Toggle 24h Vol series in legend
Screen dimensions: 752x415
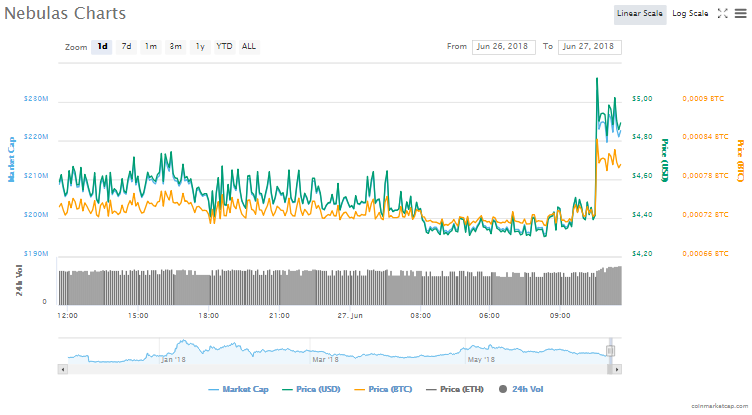(x=521, y=389)
